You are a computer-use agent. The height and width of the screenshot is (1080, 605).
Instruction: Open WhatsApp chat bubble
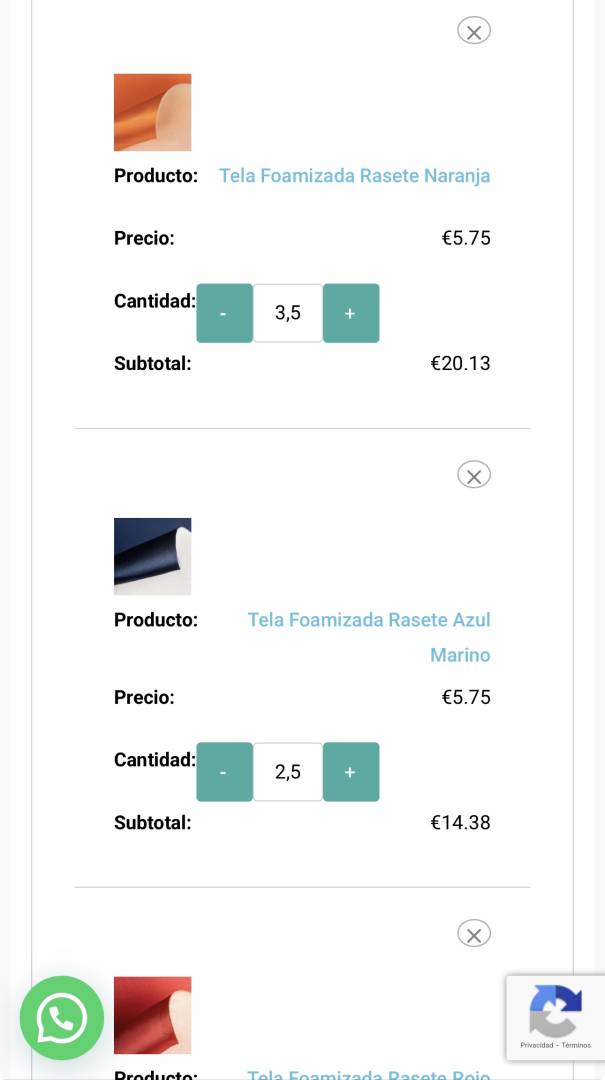(62, 1018)
